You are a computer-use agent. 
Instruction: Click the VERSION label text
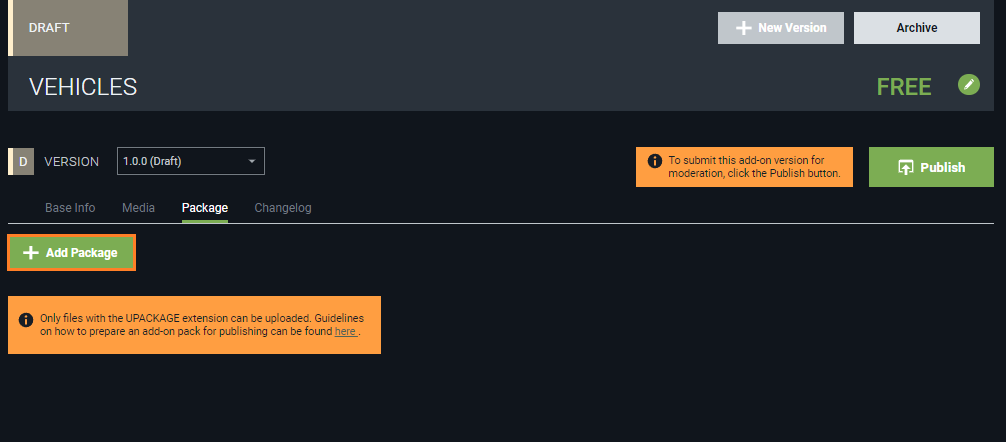[x=71, y=162]
